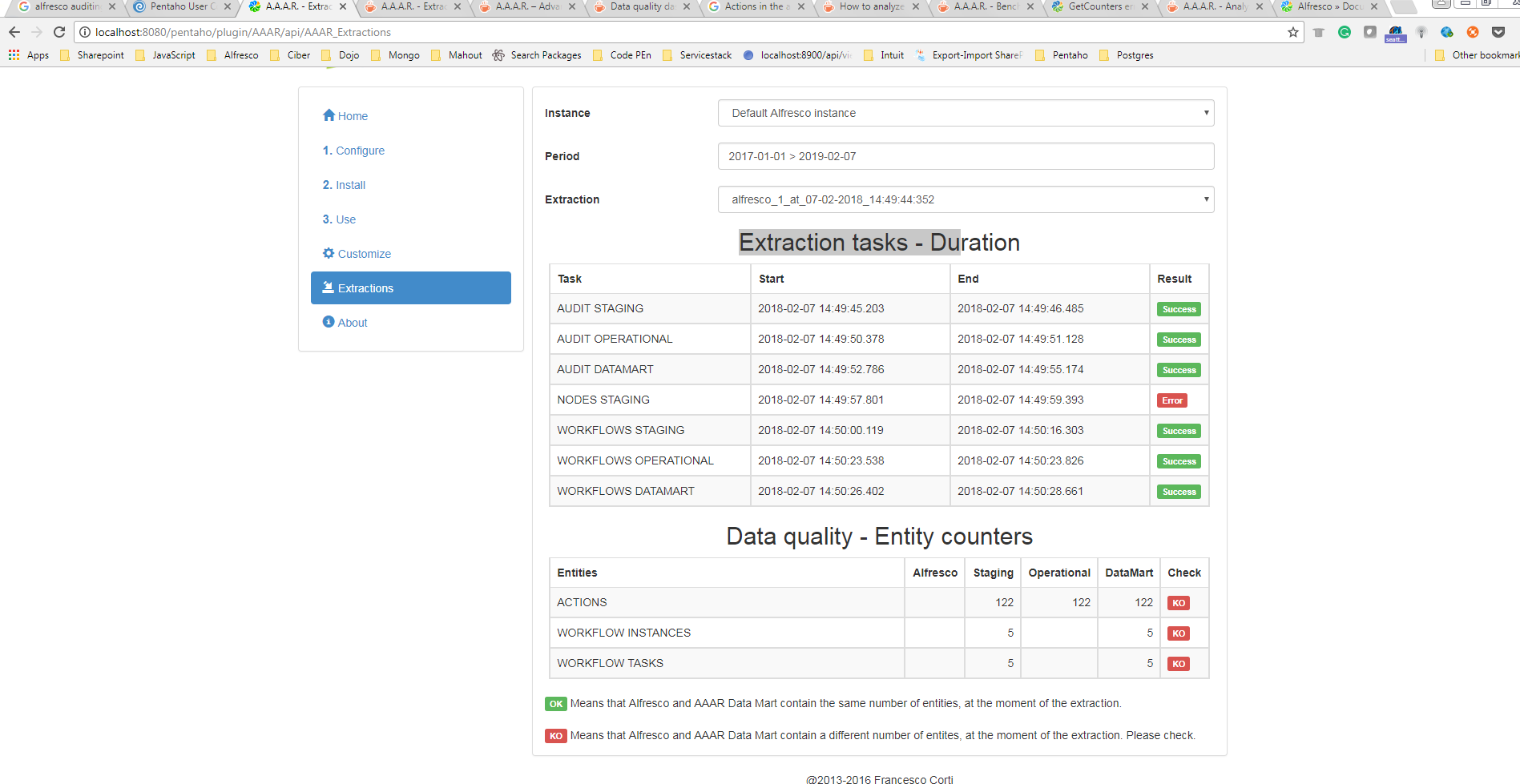Click the Grammarly extension icon
The width and height of the screenshot is (1520, 784).
(x=1345, y=32)
